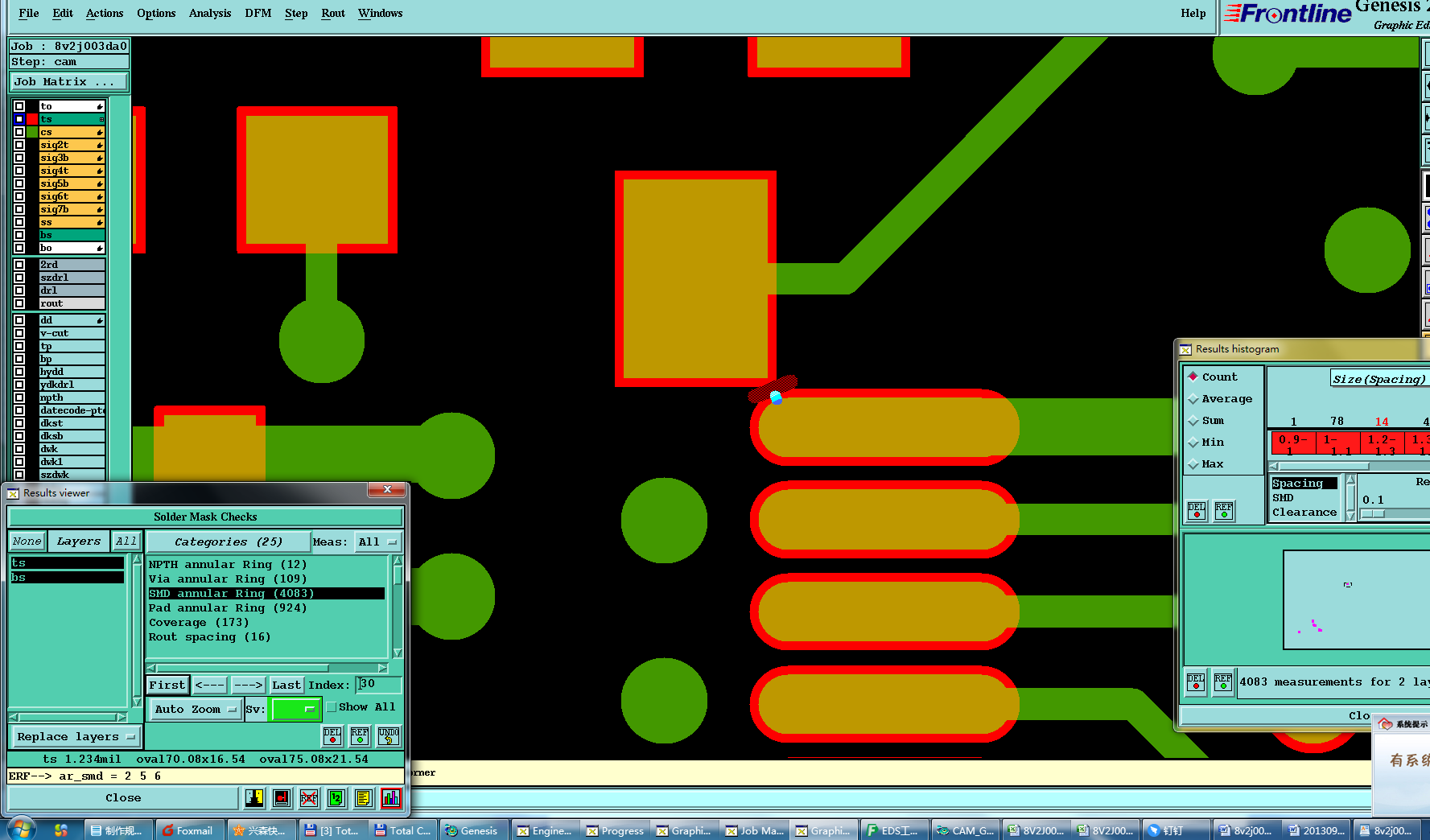Open the Auto Zoom dropdown

(196, 710)
